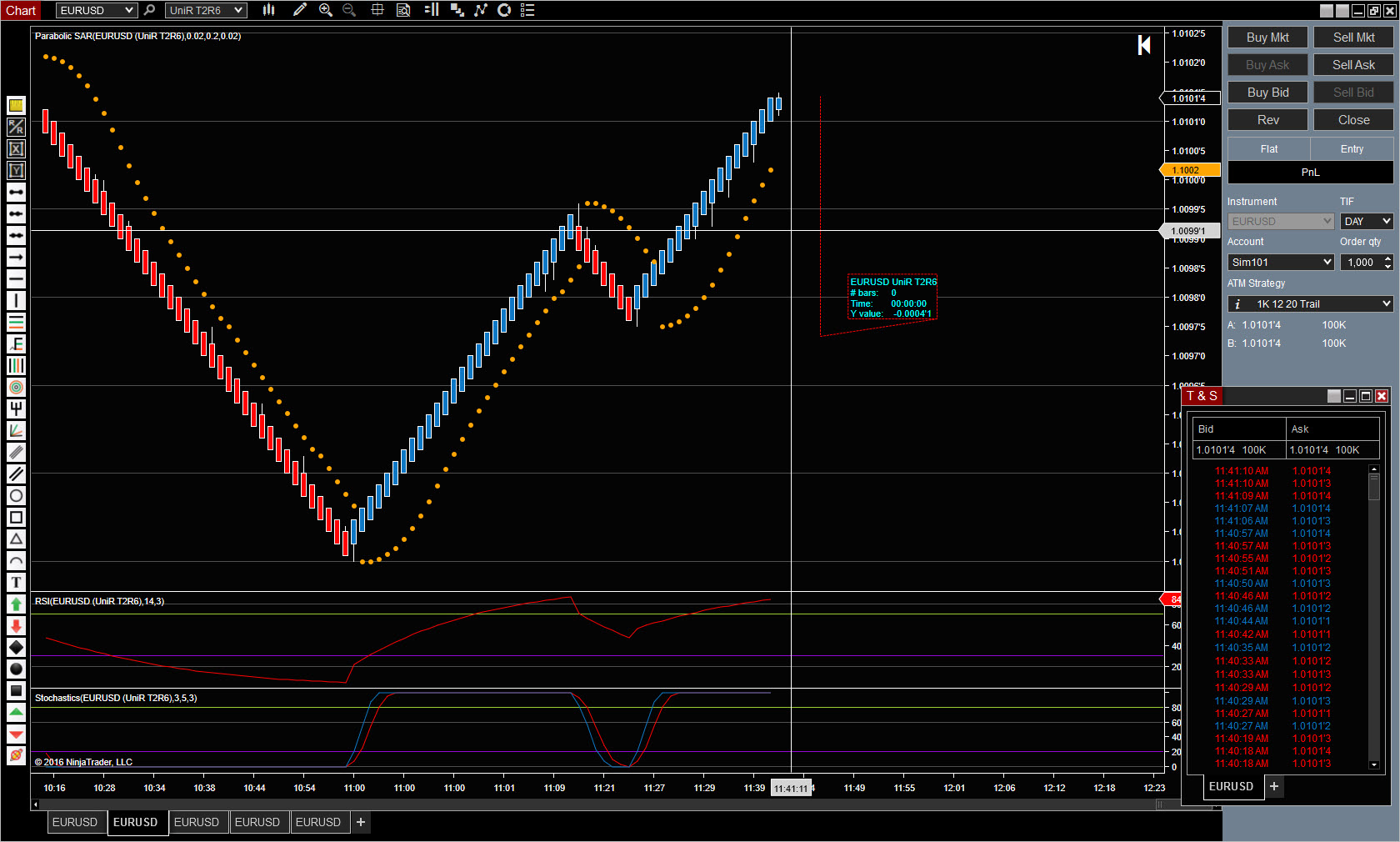Open the TIF DAY dropdown
Viewport: 1400px width, 842px height.
(x=1367, y=221)
